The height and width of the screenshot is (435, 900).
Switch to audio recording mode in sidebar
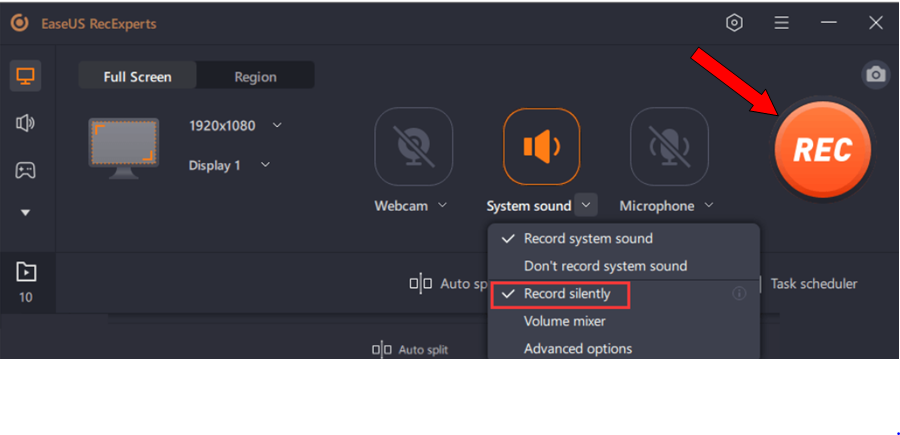[x=26, y=123]
